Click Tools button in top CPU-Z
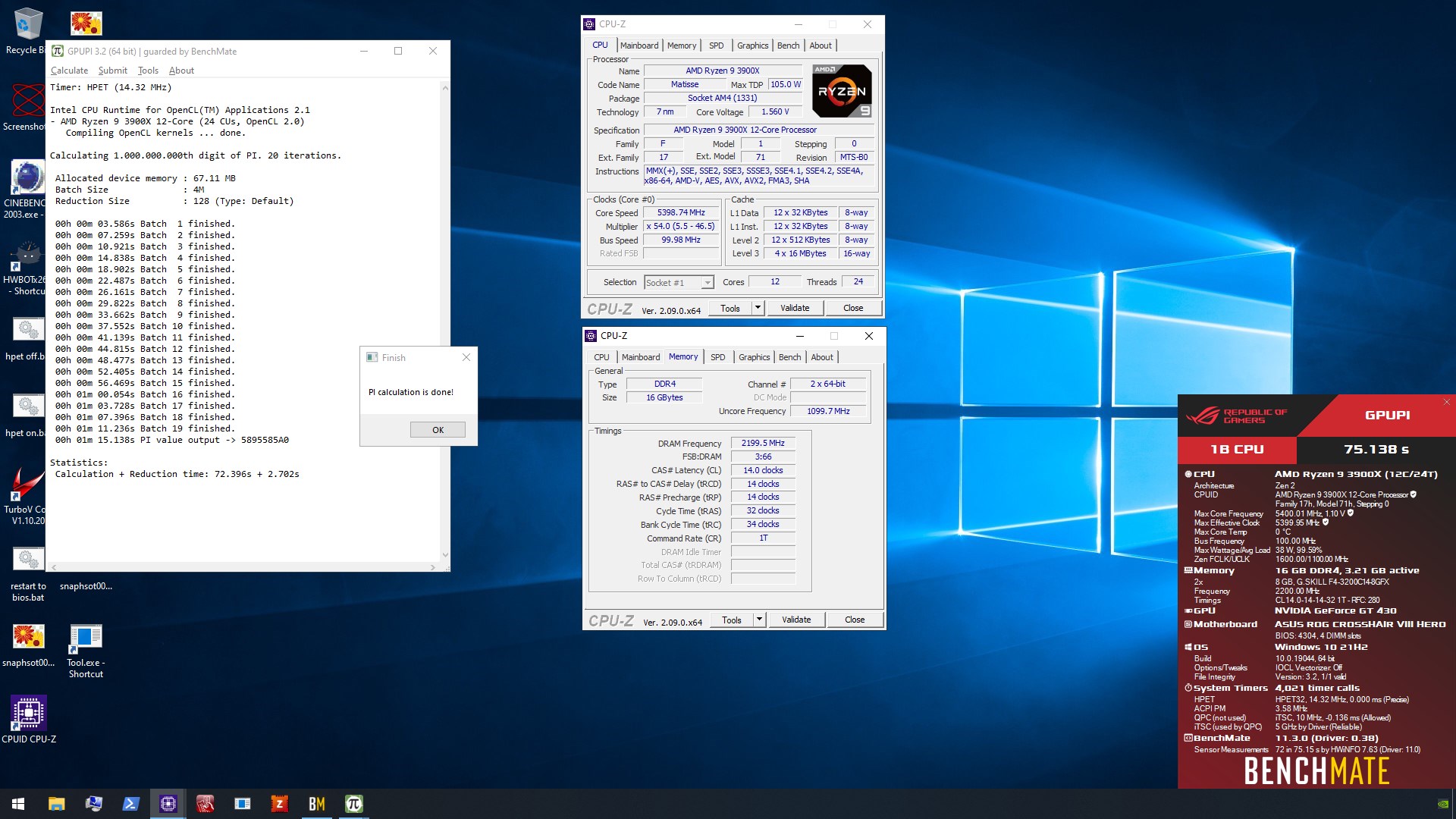This screenshot has height=819, width=1456. (x=730, y=308)
